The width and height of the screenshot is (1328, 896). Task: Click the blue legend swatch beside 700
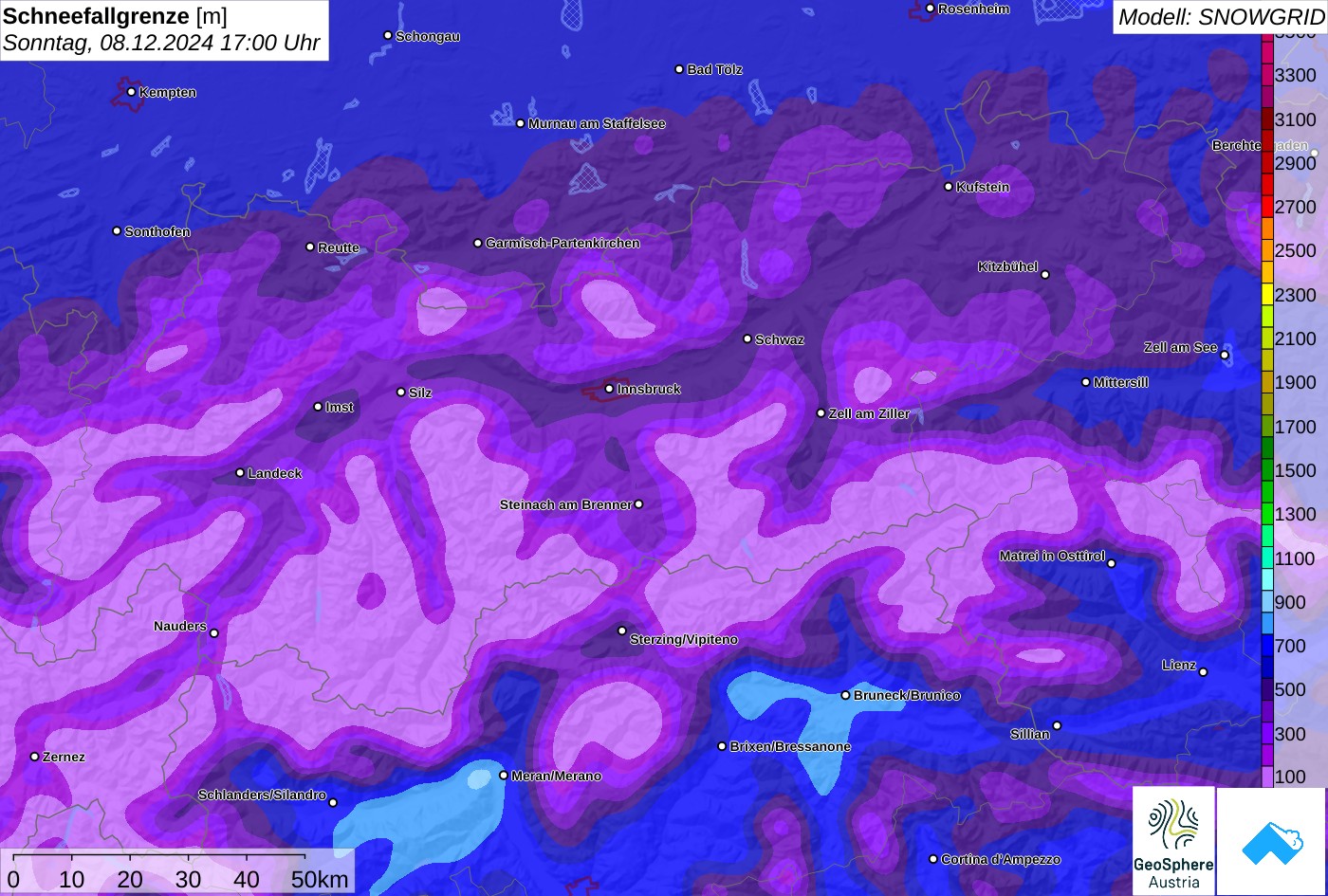pyautogui.click(x=1267, y=647)
